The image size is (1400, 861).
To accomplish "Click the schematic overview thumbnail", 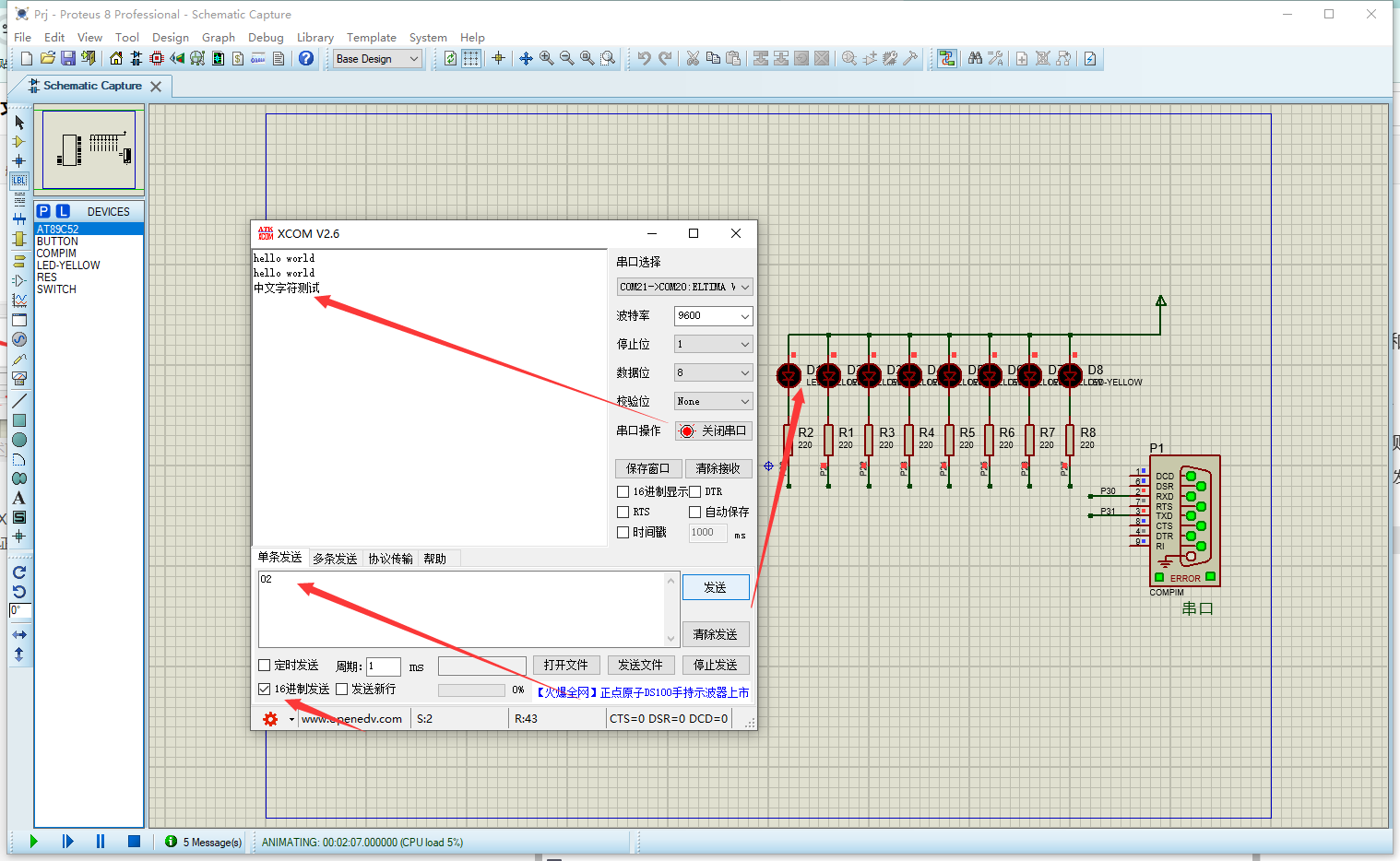I will [89, 149].
